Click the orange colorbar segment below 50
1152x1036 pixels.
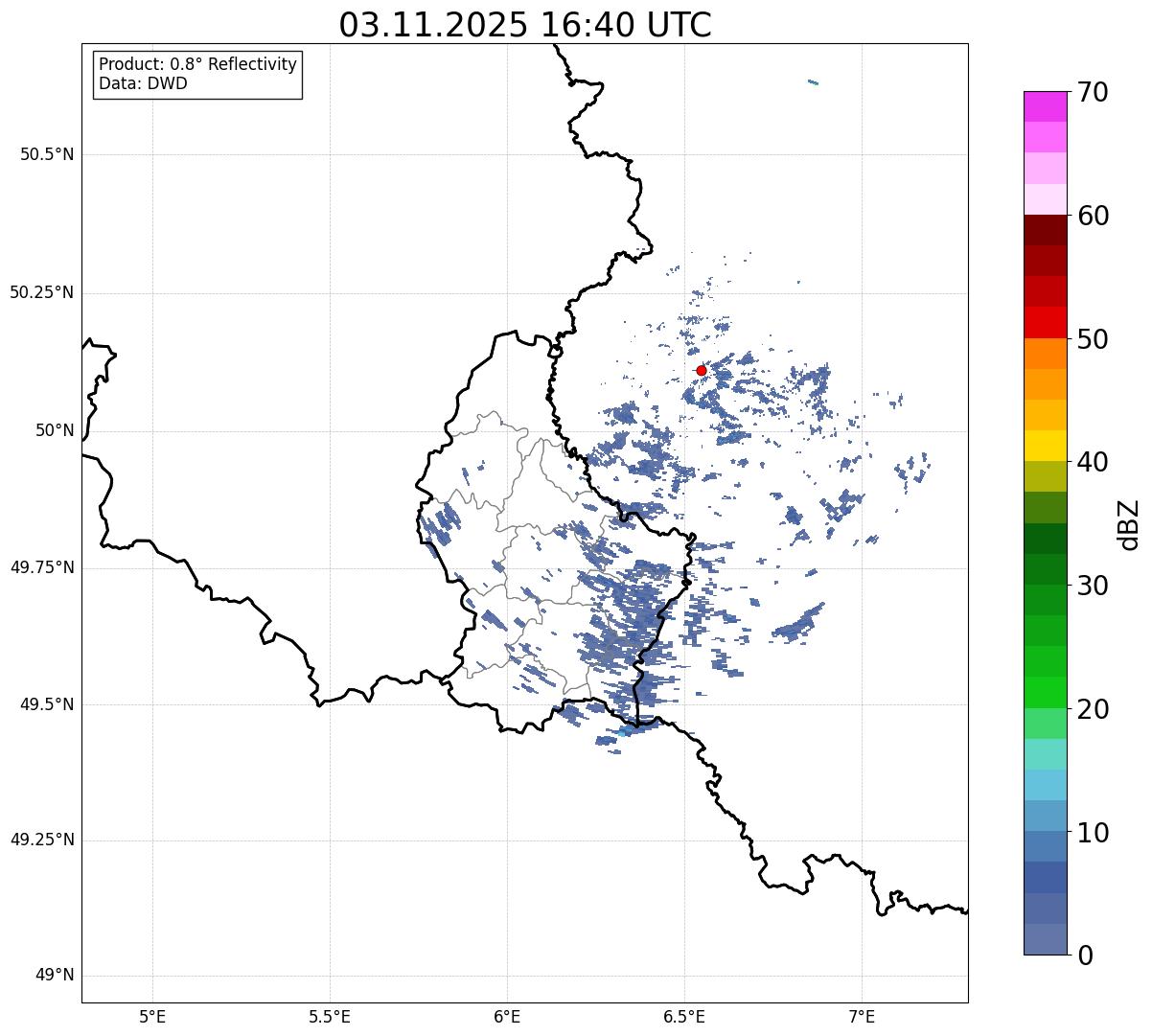(x=1045, y=354)
